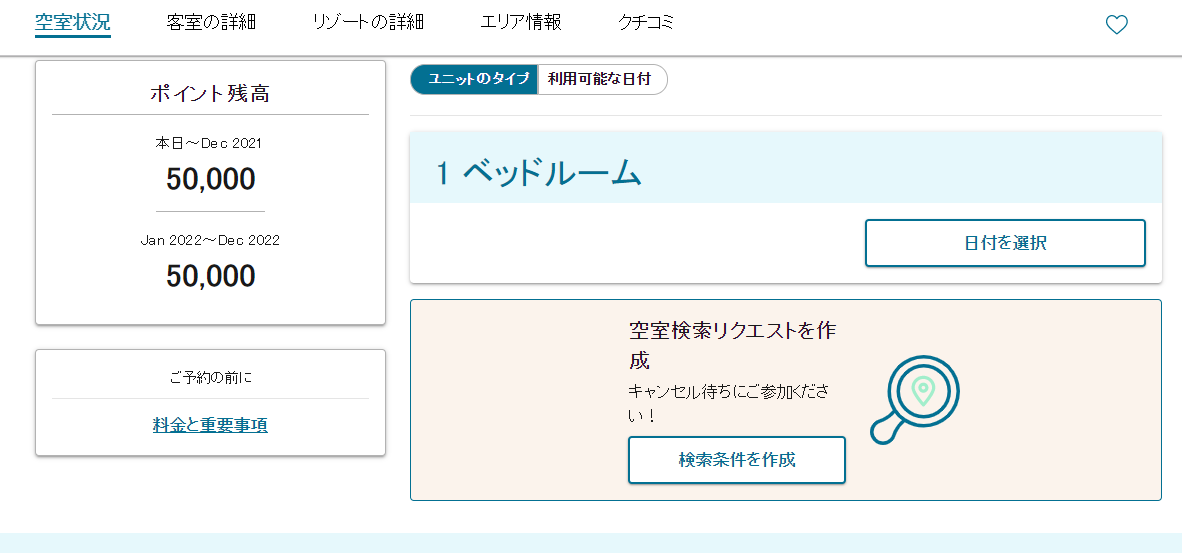Click the 本日～Dec 2021 period label
This screenshot has height=553, width=1182.
[209, 142]
